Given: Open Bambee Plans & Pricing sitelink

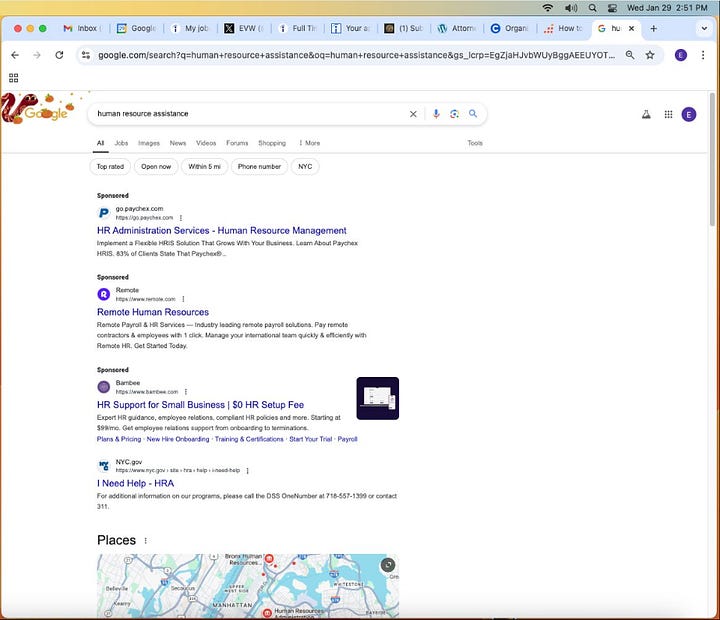Looking at the screenshot, I should 119,440.
